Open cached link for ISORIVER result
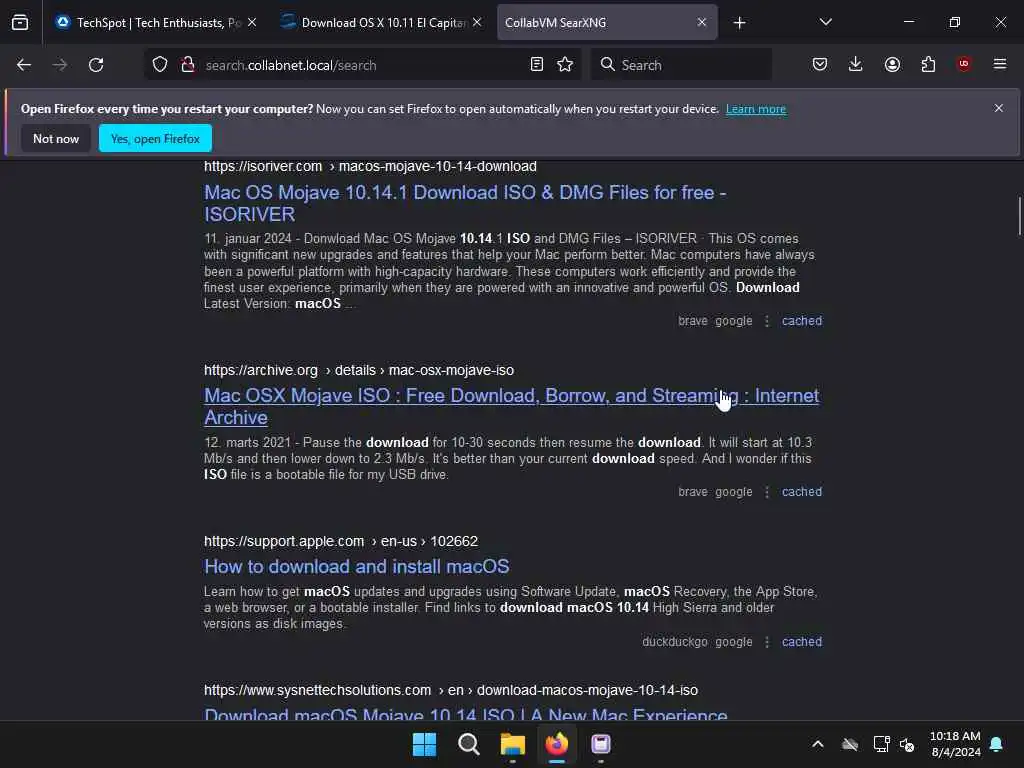1024x768 pixels. coord(802,321)
